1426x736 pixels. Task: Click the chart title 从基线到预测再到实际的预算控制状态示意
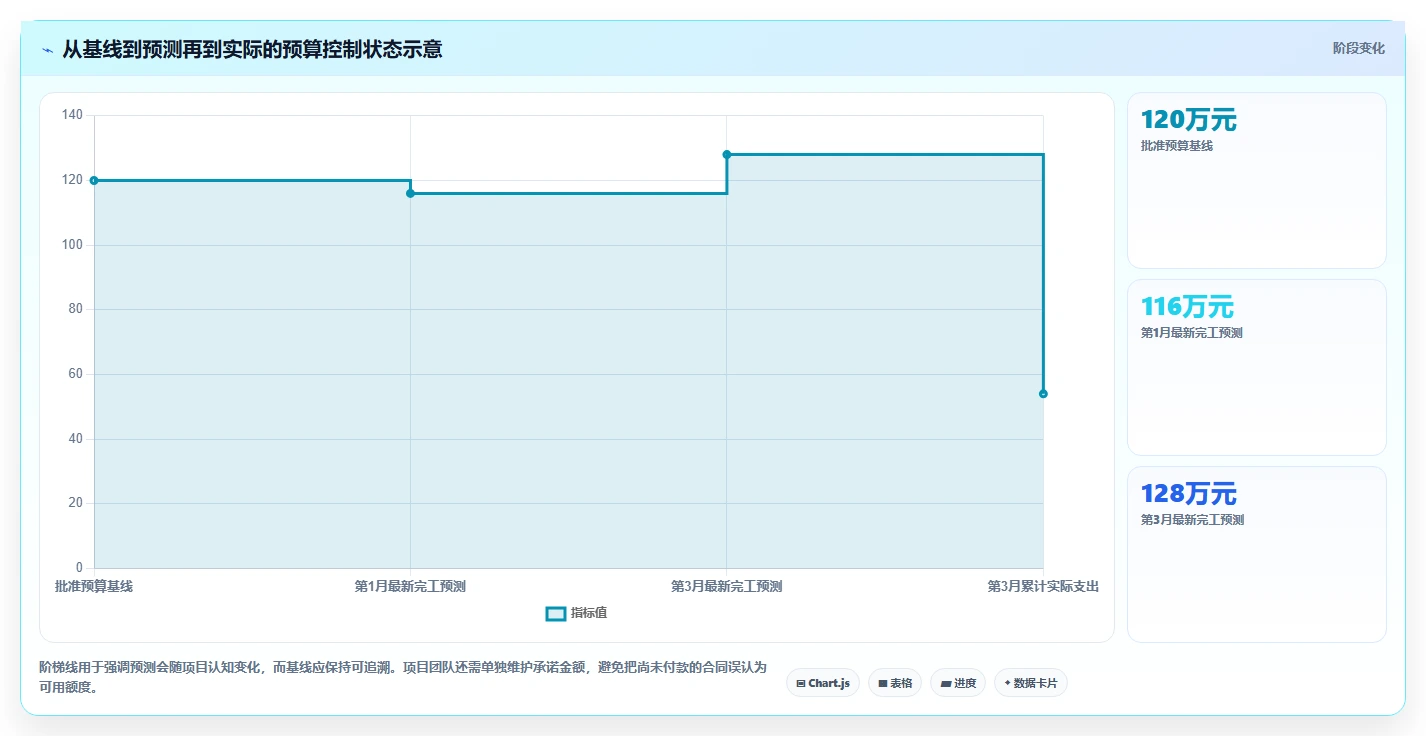point(252,49)
